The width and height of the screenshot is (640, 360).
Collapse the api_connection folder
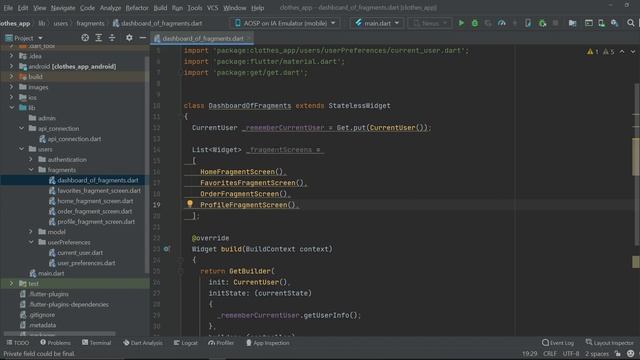(x=21, y=128)
